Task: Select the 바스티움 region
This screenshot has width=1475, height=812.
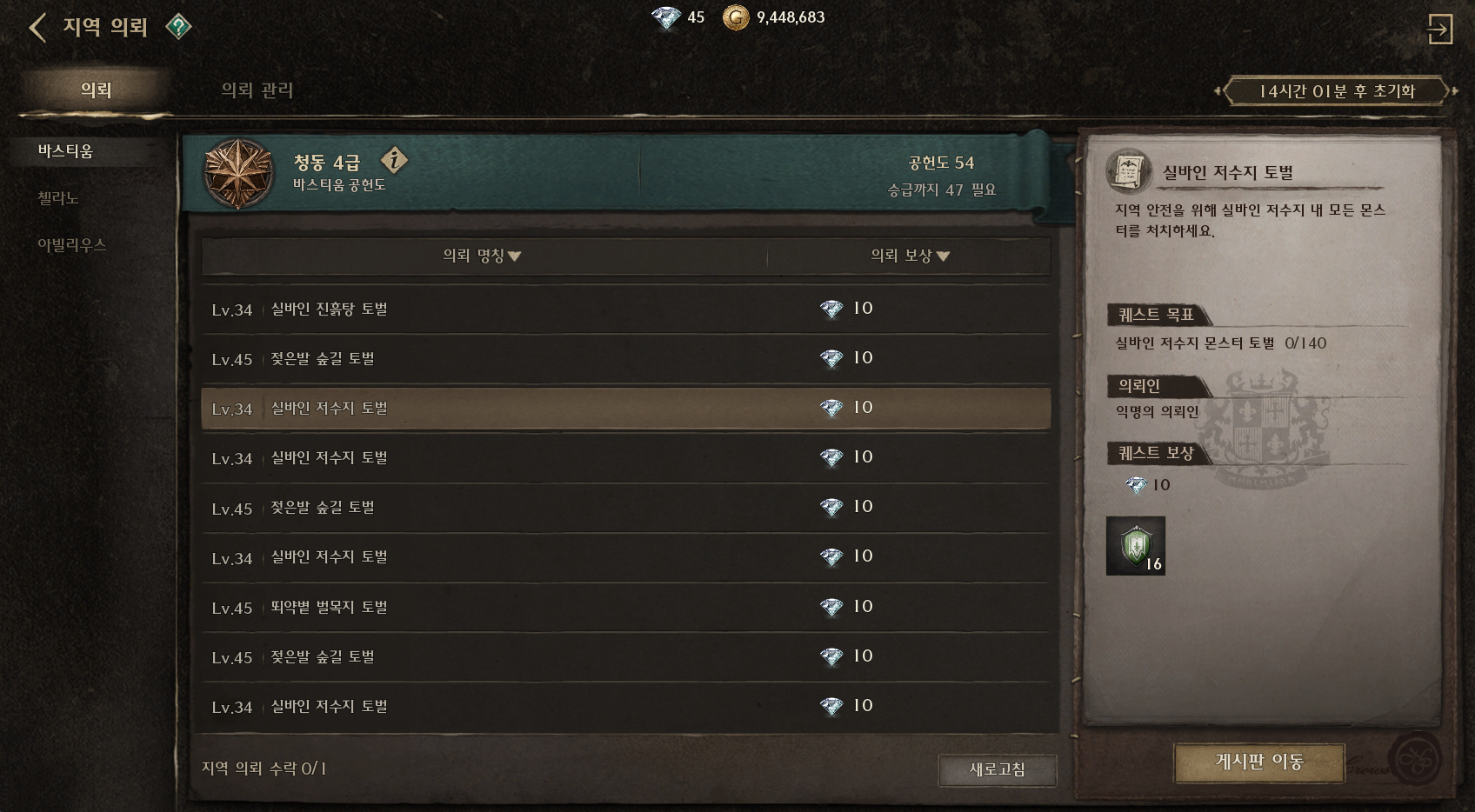Action: tap(65, 151)
